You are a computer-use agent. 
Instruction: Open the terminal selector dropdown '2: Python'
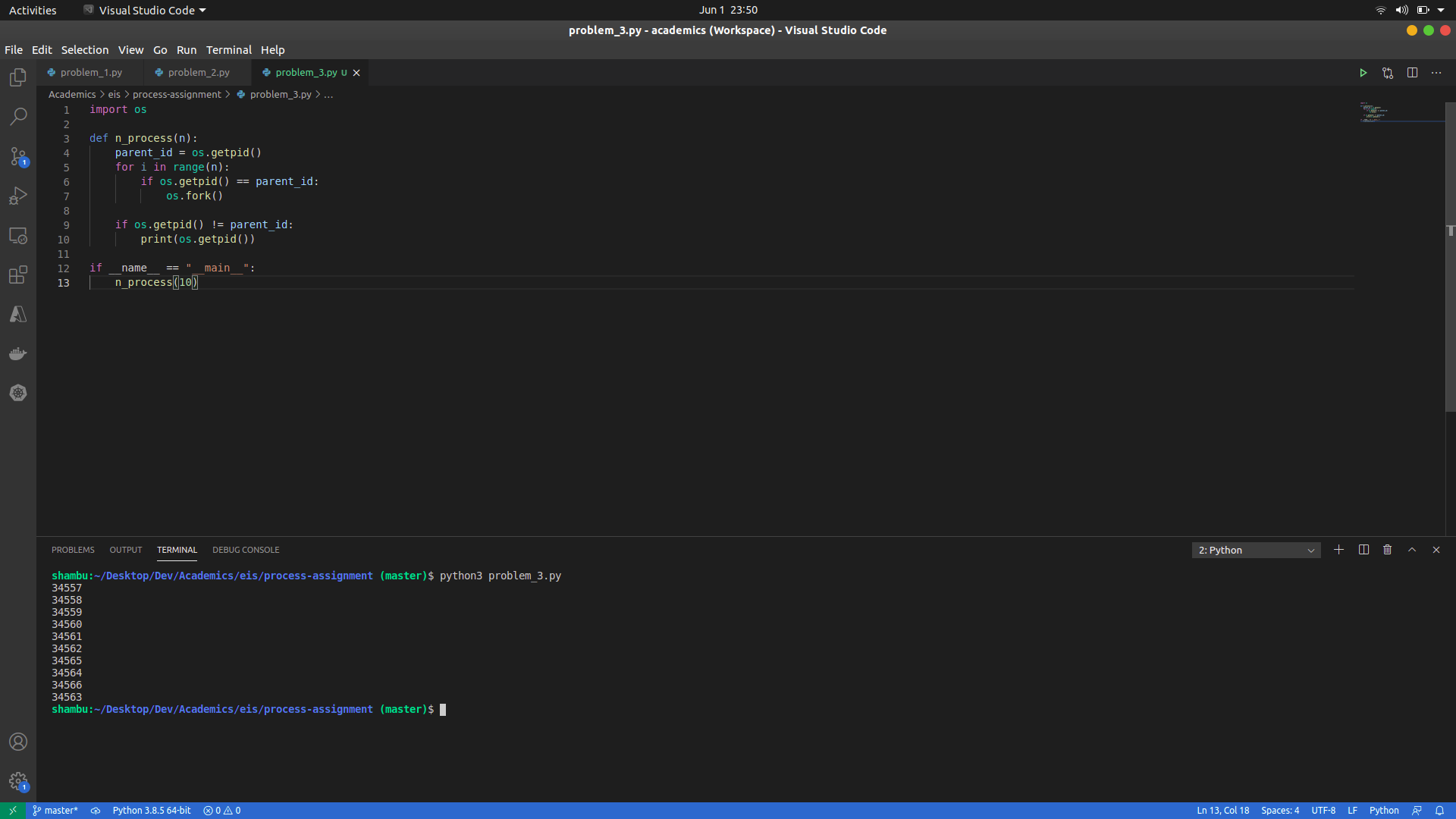click(x=1255, y=551)
